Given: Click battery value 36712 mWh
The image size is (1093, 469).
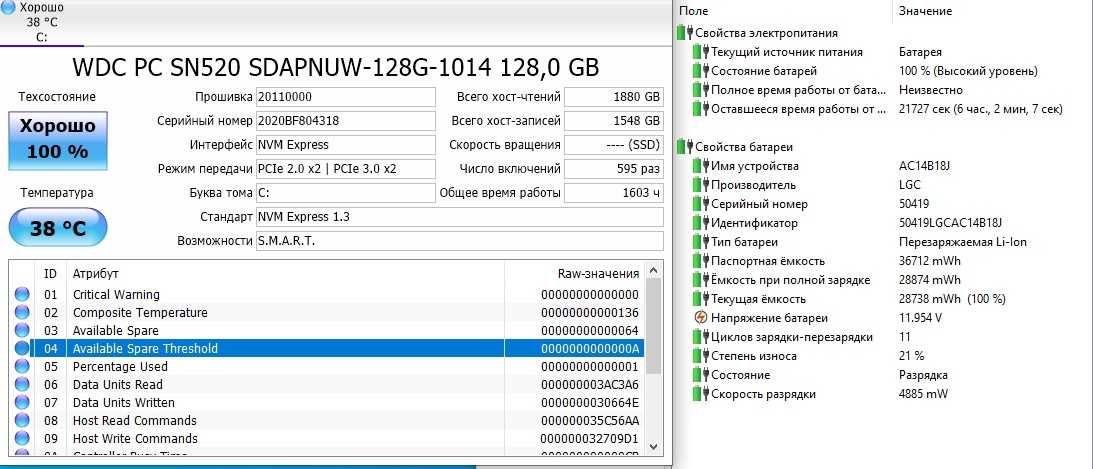Looking at the screenshot, I should (929, 261).
